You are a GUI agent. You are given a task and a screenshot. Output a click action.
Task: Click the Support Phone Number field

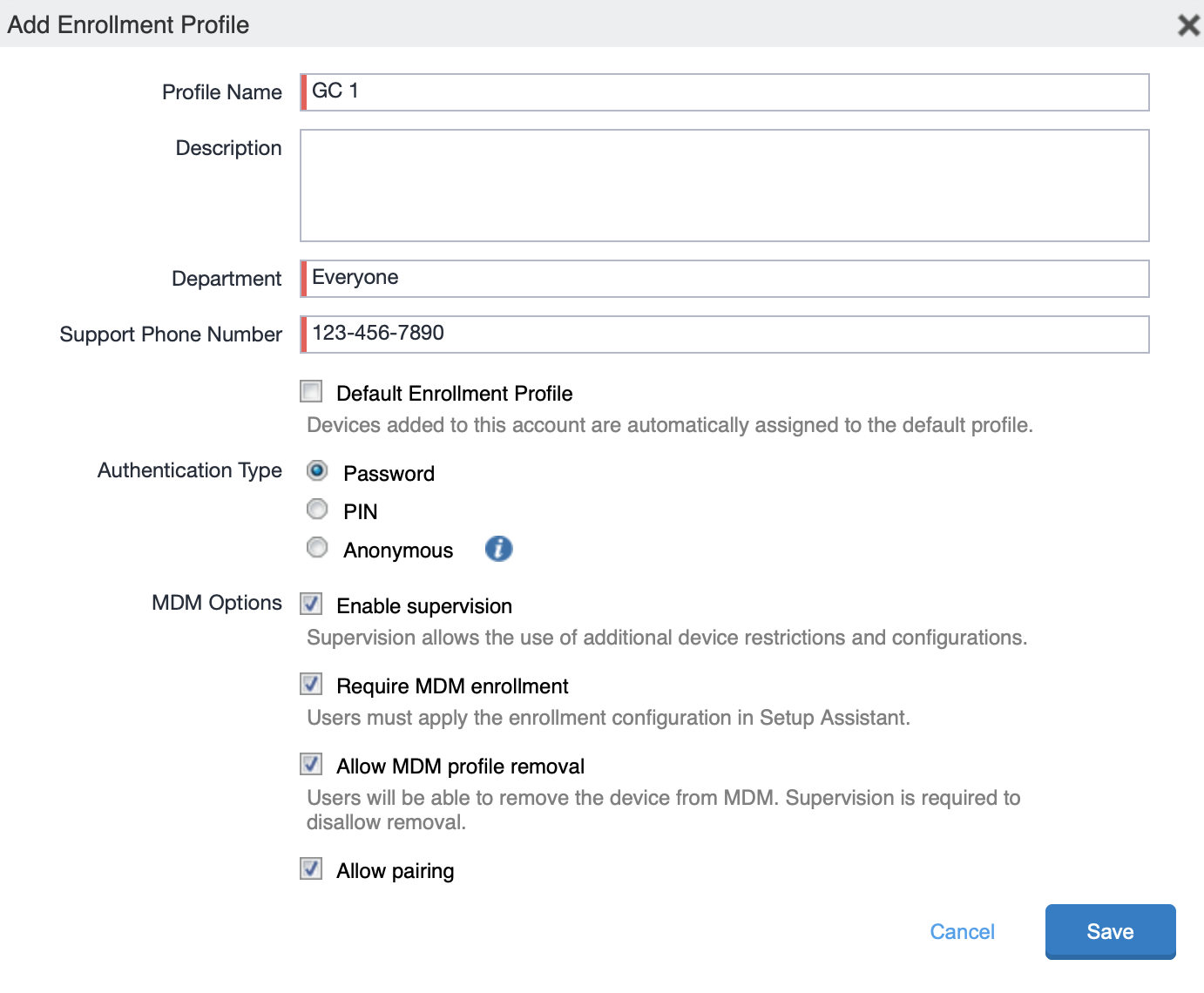click(725, 334)
